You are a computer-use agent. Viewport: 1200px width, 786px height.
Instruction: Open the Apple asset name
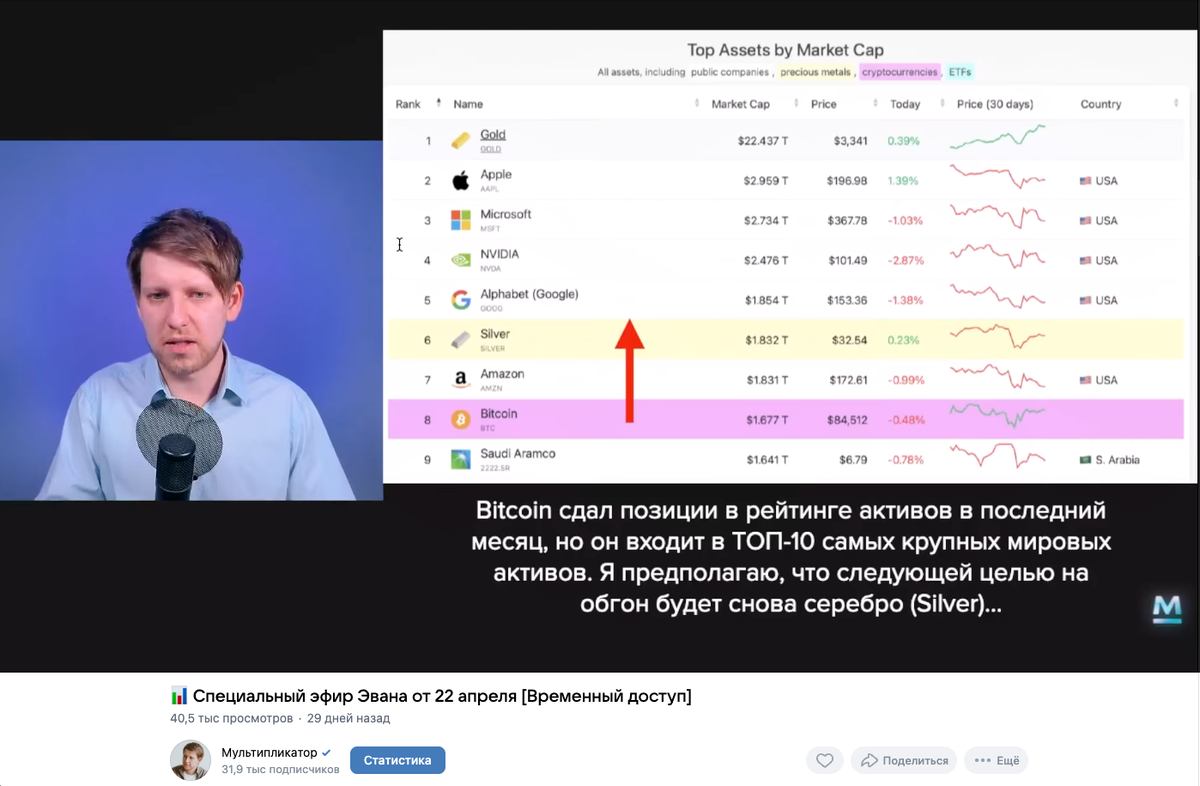496,175
